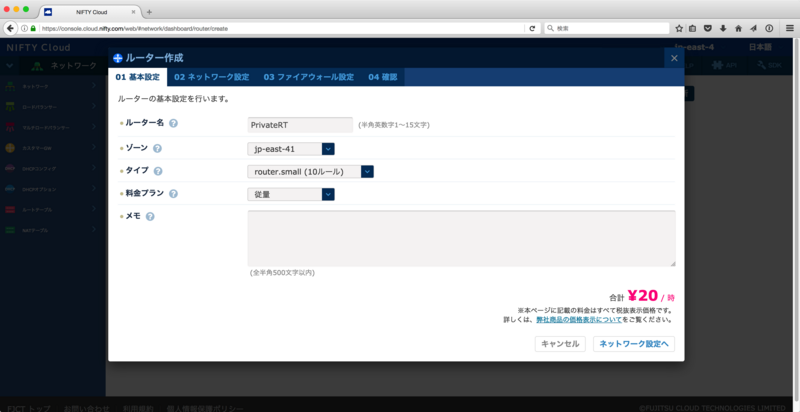The width and height of the screenshot is (800, 412).
Task: Go to the browser home page
Action: (x=738, y=29)
